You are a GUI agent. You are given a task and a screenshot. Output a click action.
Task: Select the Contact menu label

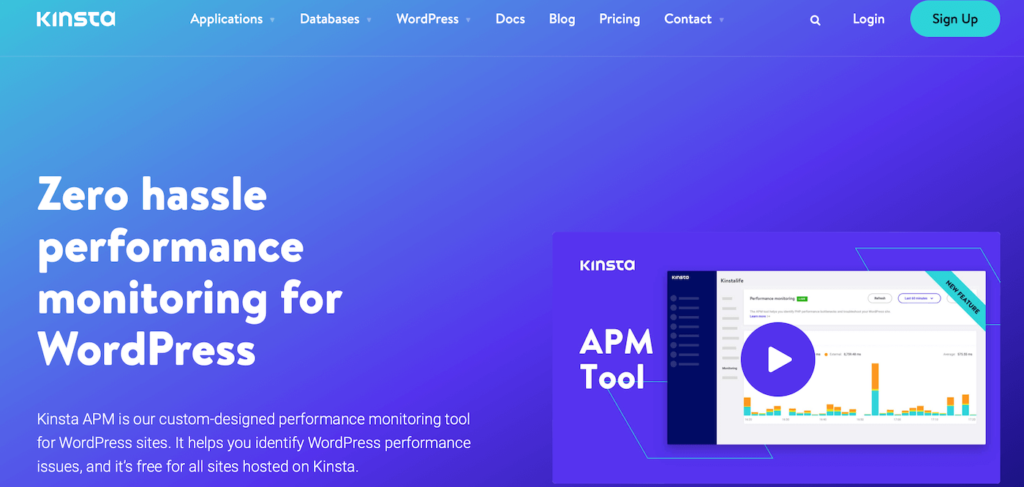[x=688, y=19]
